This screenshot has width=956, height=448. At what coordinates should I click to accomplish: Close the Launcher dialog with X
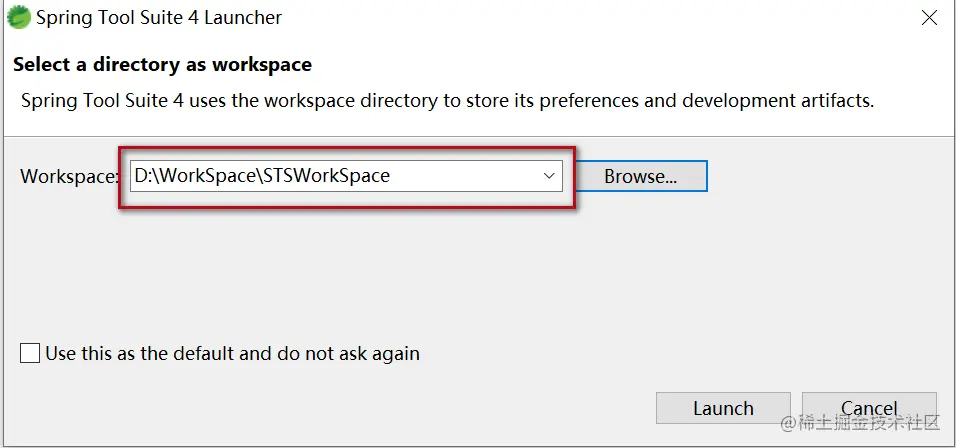(929, 18)
